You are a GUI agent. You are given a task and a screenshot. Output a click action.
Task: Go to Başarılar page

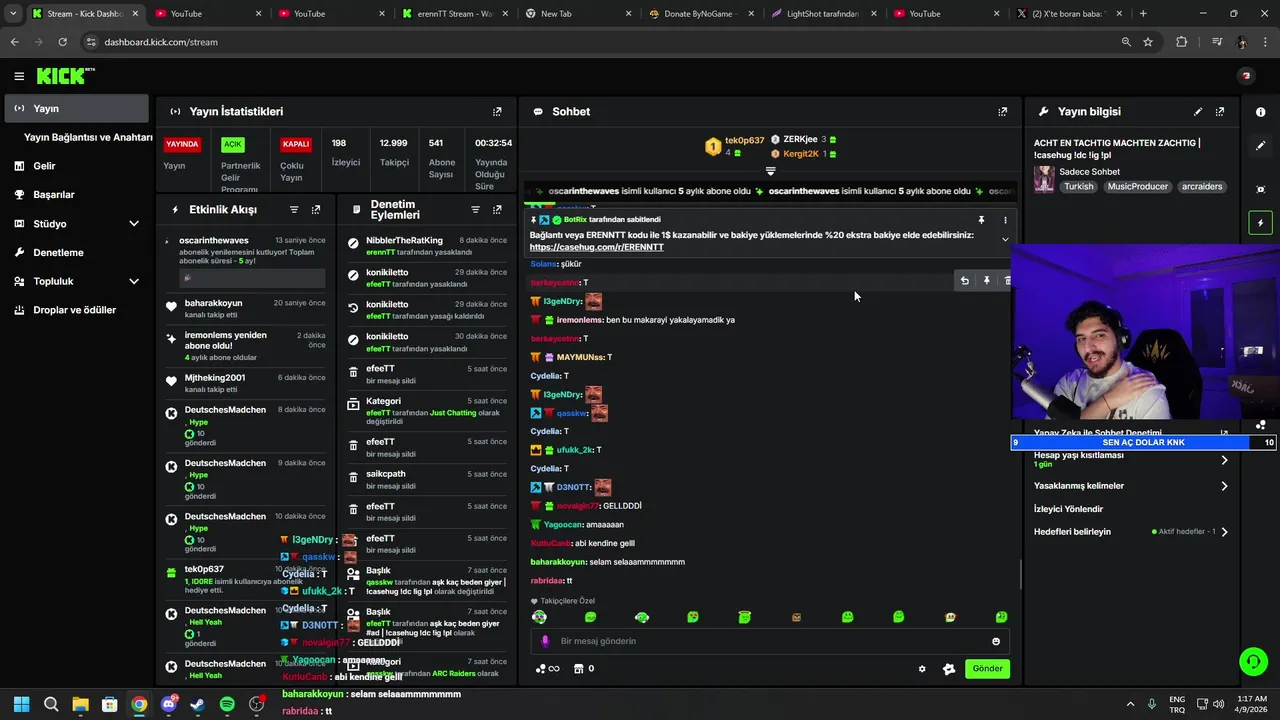(x=76, y=195)
